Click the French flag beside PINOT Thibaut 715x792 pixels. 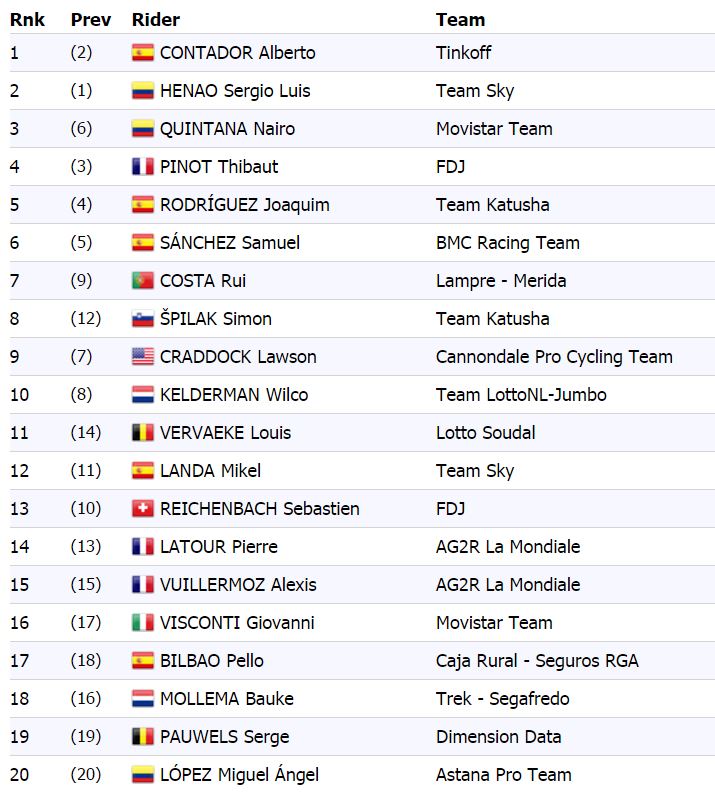tap(143, 167)
